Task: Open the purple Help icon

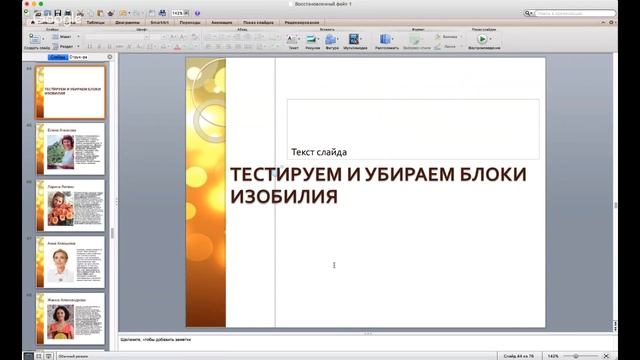Action: (197, 13)
